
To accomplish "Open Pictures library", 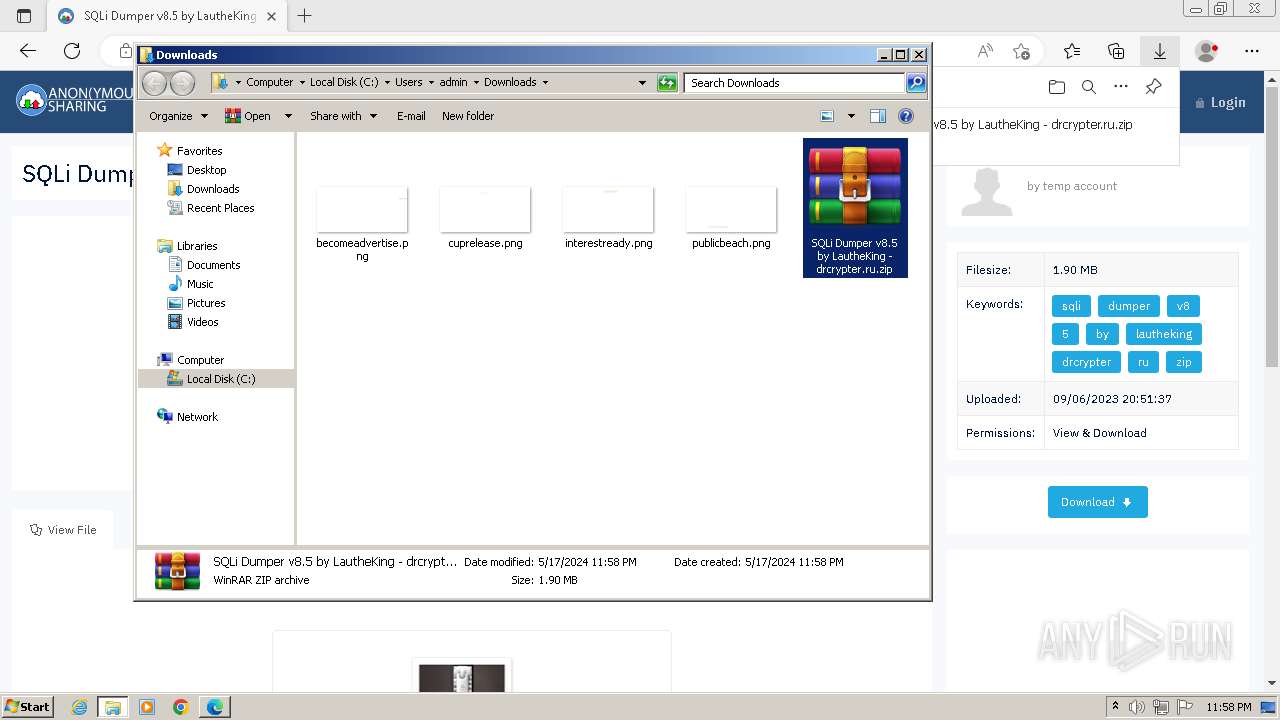I will (x=206, y=303).
